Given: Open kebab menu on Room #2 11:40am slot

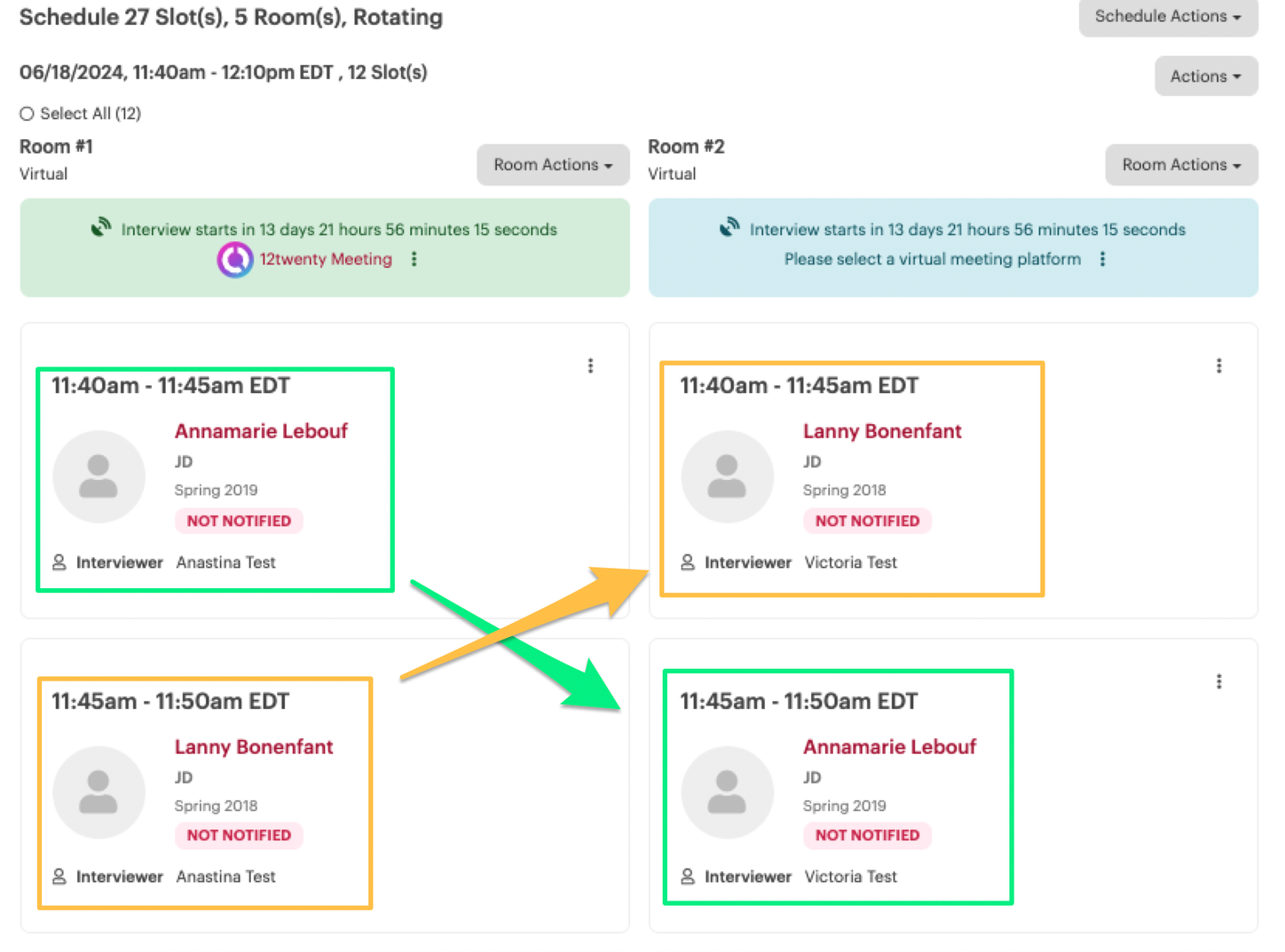Looking at the screenshot, I should [x=1218, y=366].
